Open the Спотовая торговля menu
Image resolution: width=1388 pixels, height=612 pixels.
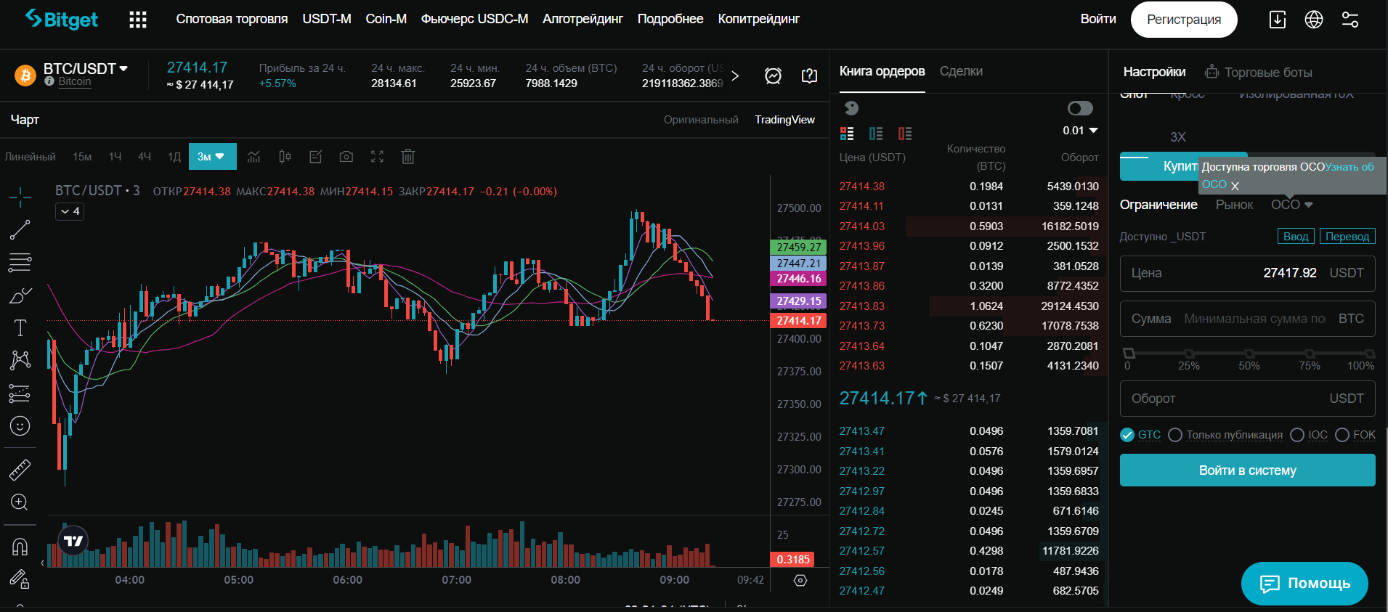click(232, 19)
